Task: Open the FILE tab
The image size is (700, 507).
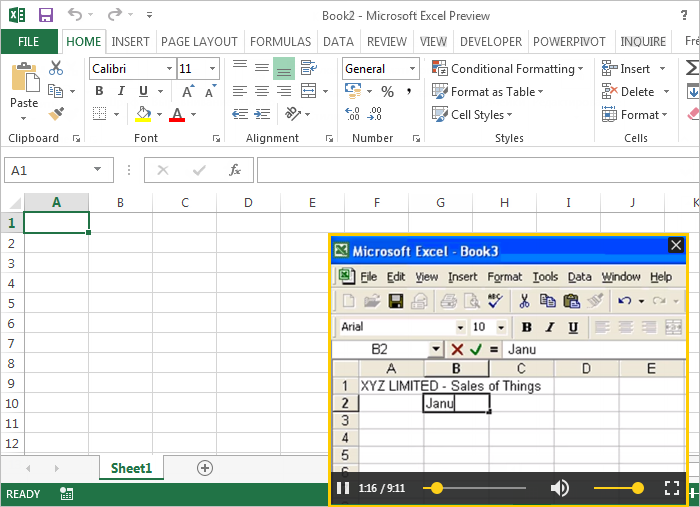Action: coord(29,42)
